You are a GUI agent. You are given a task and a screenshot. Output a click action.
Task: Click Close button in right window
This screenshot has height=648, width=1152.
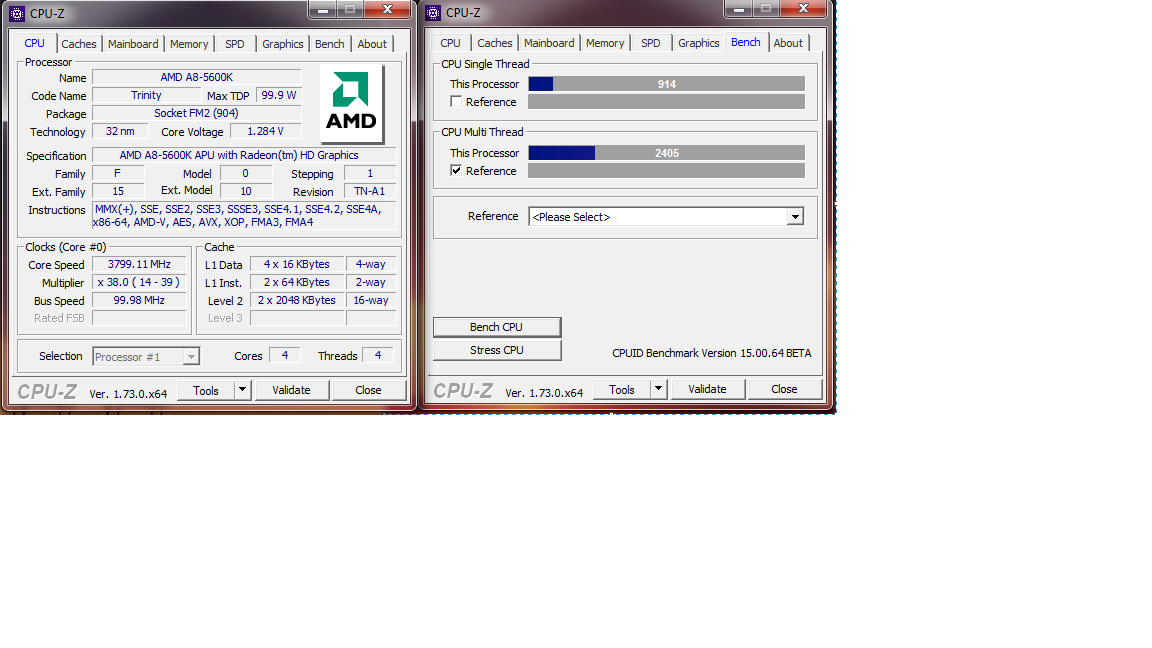coord(784,389)
